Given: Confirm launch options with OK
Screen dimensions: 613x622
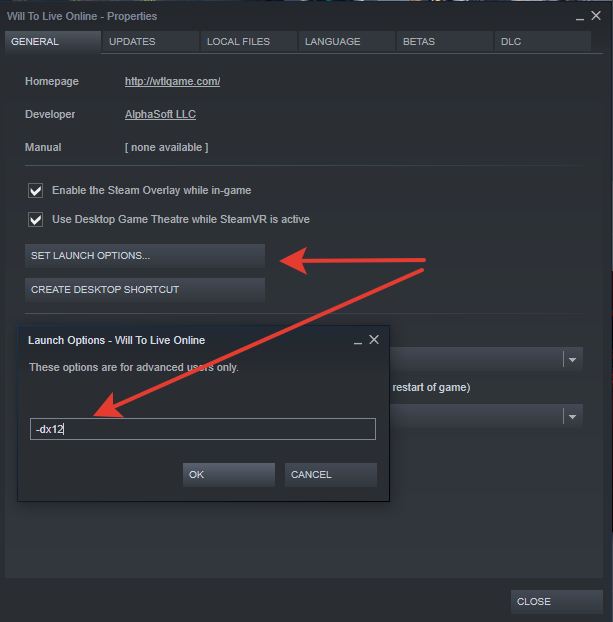Looking at the screenshot, I should [228, 474].
